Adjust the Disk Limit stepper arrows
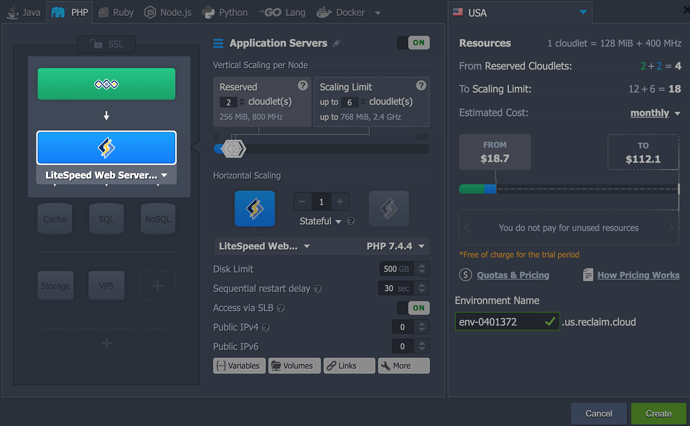The height and width of the screenshot is (426, 690). 422,268
